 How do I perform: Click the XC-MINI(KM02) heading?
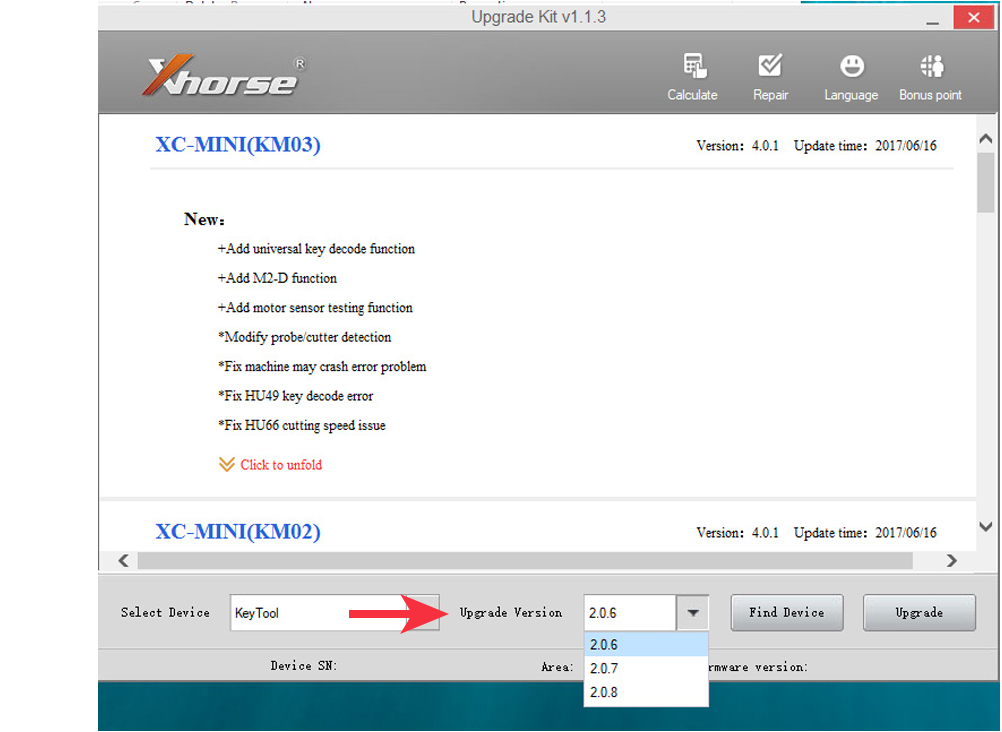click(x=238, y=532)
